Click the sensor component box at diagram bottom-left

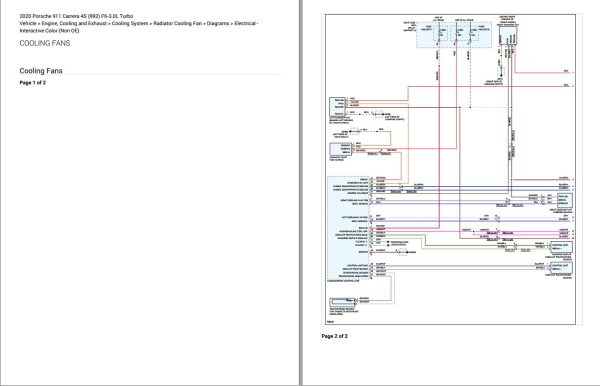tap(343, 302)
